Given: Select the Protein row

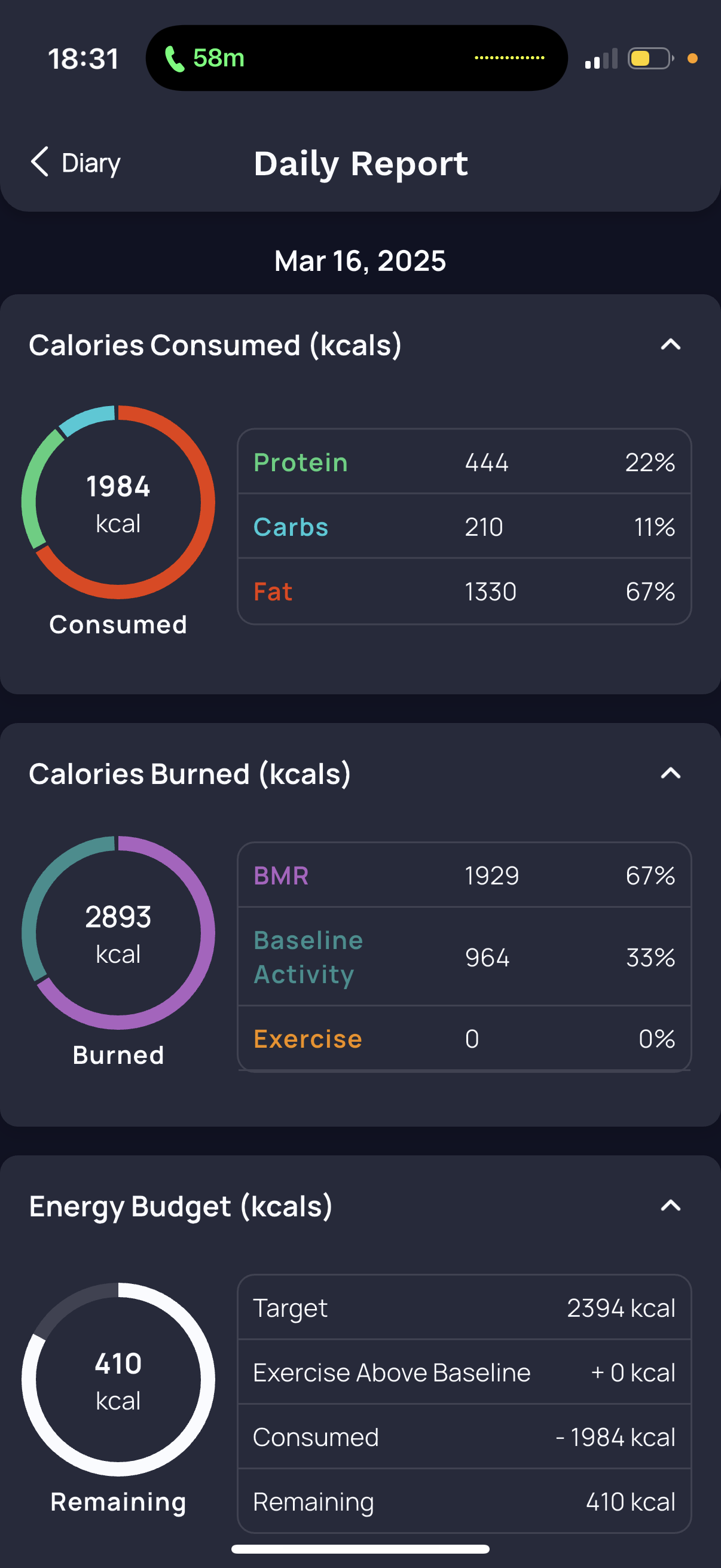Looking at the screenshot, I should (465, 462).
